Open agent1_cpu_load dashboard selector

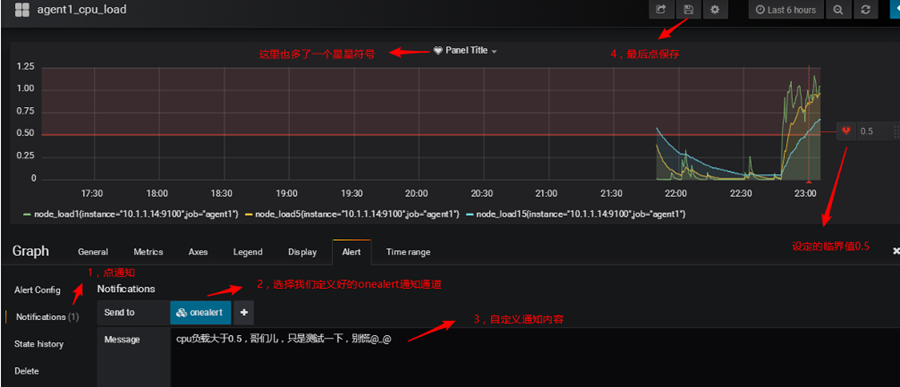82,9
